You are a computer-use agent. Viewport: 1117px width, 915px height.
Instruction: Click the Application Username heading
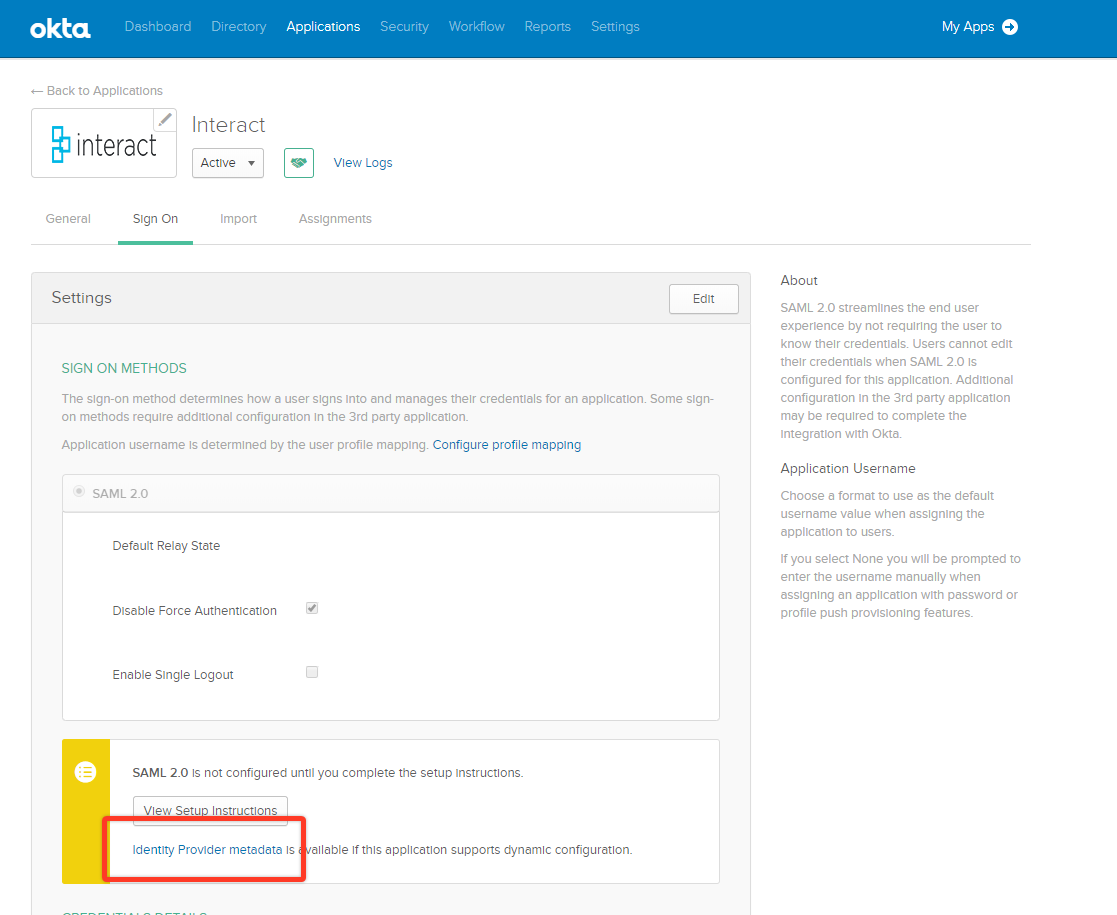click(848, 468)
